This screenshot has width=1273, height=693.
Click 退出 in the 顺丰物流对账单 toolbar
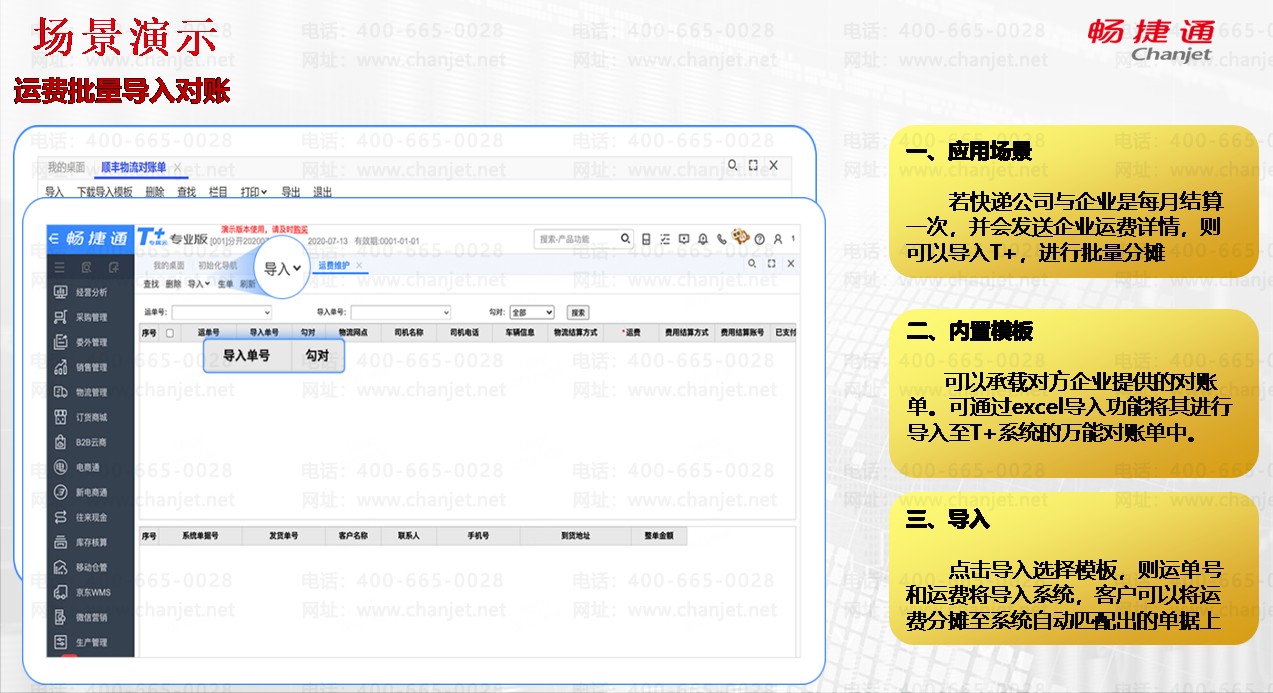[322, 192]
